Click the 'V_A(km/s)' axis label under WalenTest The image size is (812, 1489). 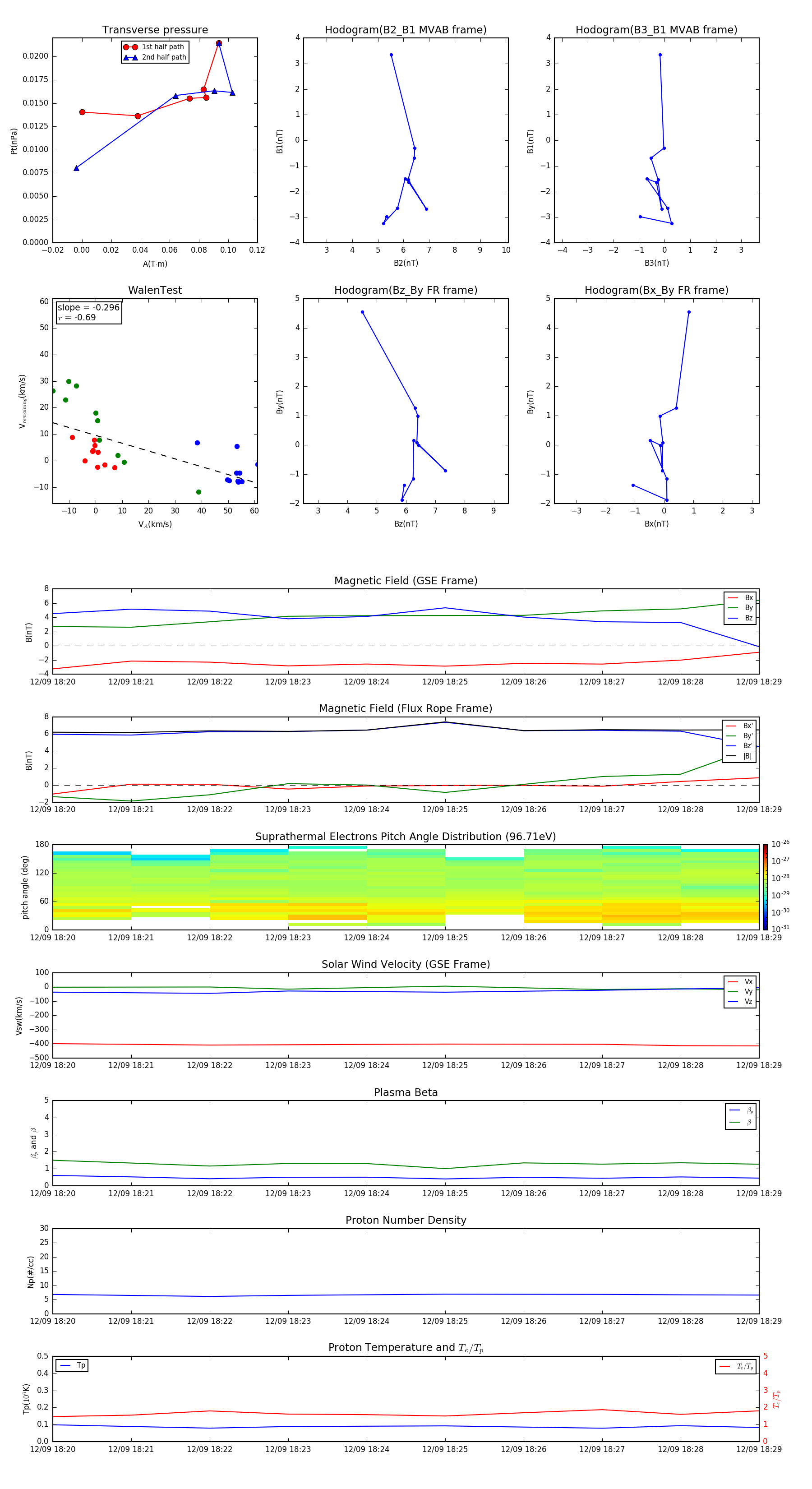click(155, 524)
